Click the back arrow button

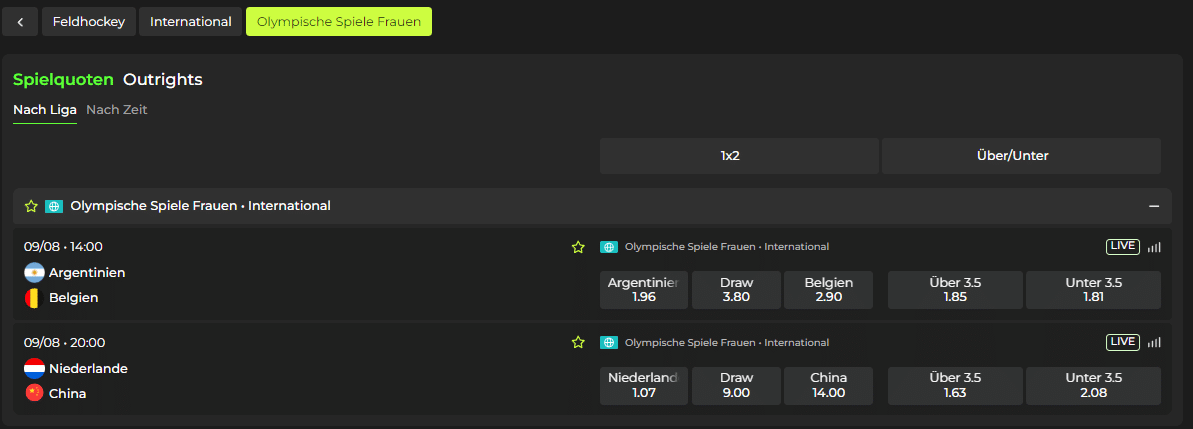point(20,21)
